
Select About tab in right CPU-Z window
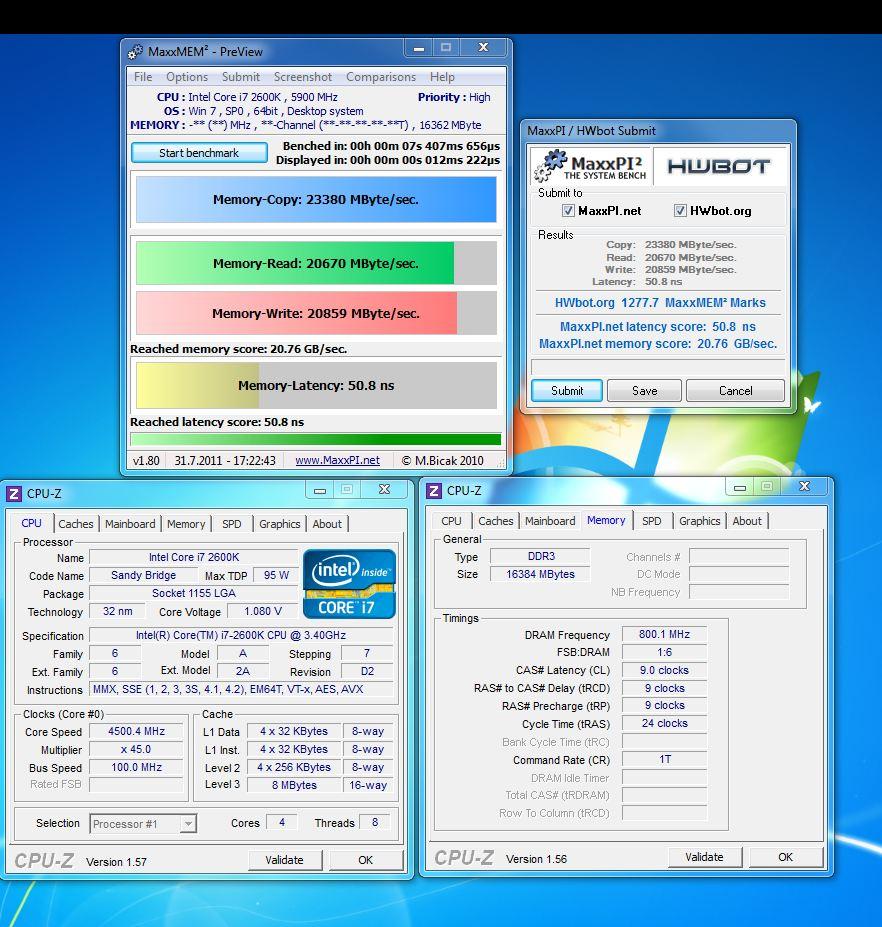[x=747, y=521]
